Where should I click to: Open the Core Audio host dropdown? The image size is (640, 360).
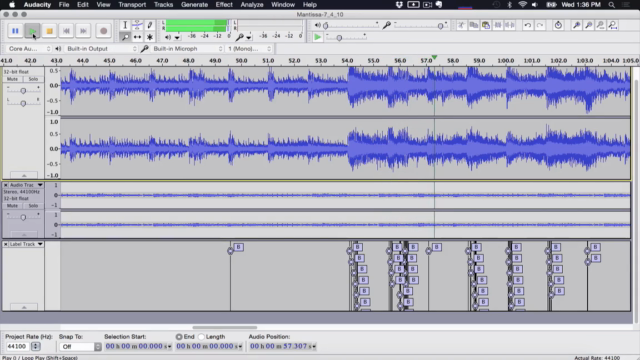29,49
